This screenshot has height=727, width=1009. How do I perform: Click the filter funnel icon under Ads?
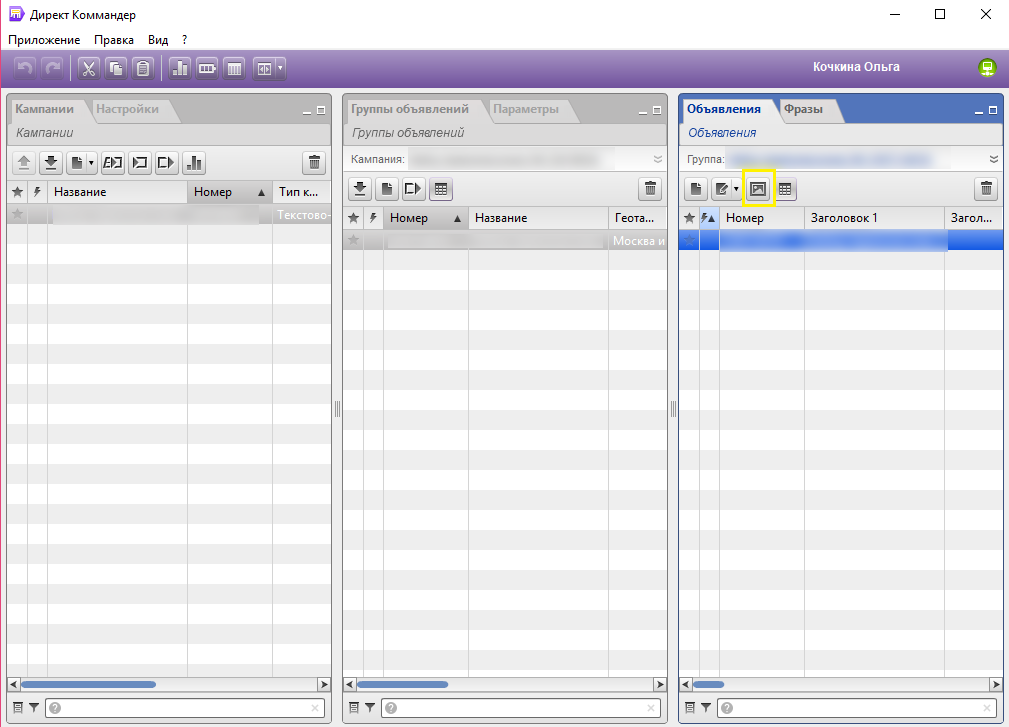point(706,708)
